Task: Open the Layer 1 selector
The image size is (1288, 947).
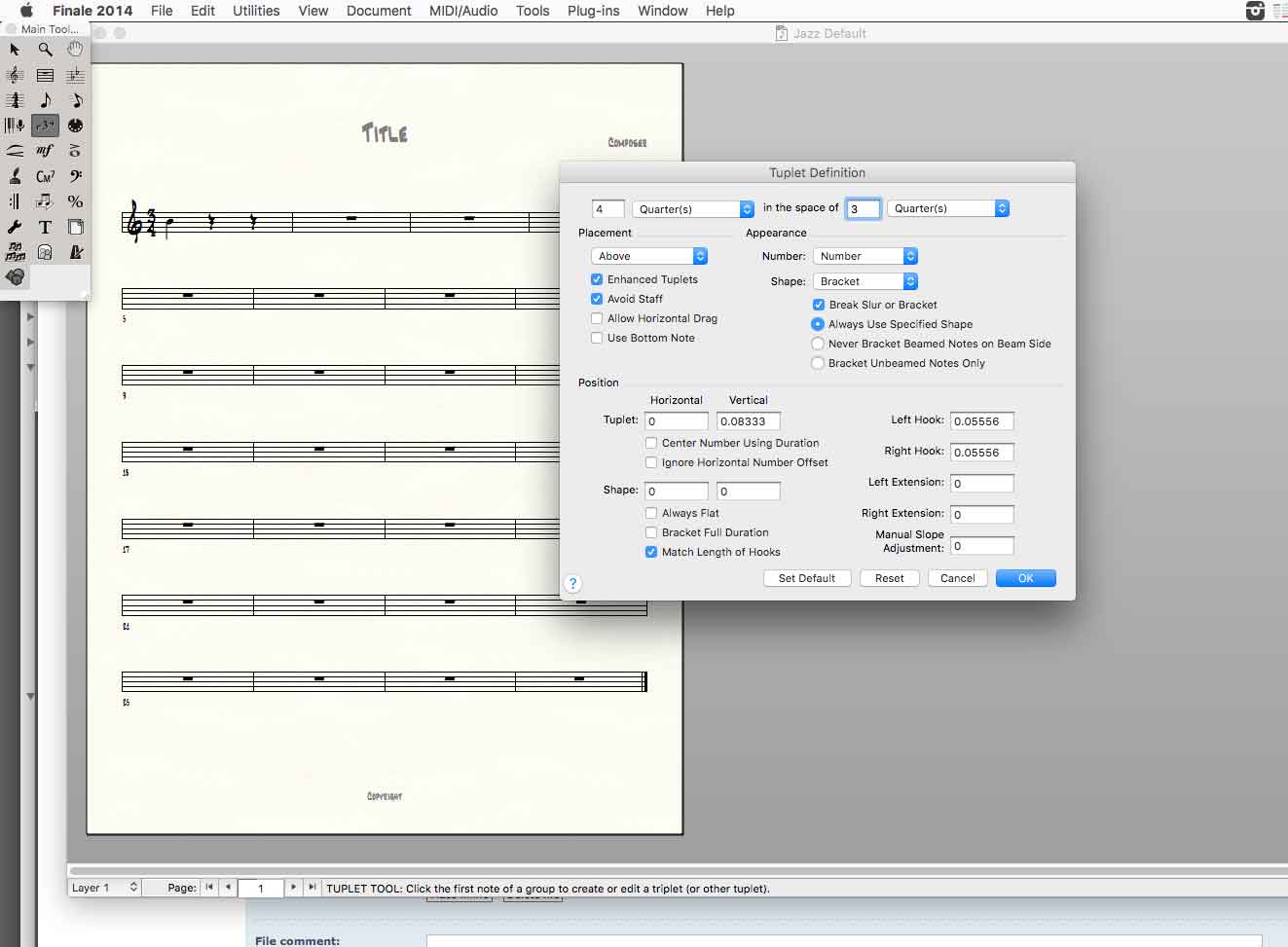Action: pos(105,888)
